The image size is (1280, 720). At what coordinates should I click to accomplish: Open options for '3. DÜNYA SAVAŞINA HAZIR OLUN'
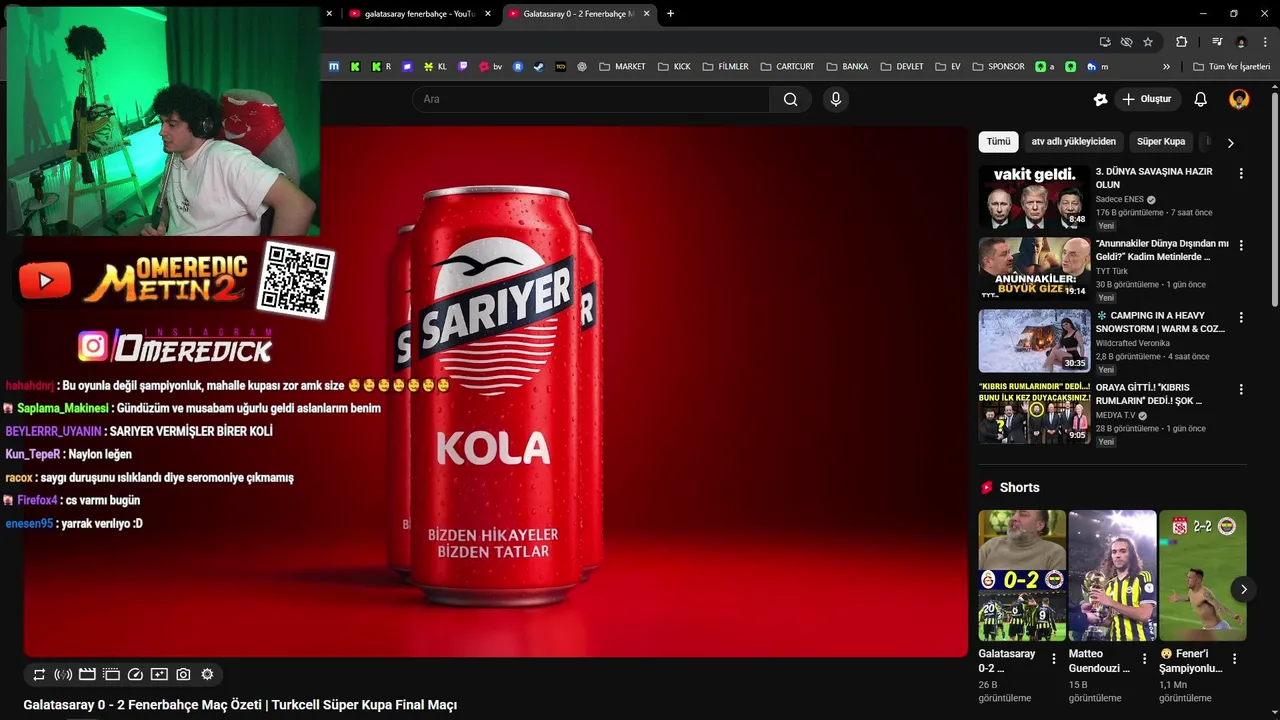pos(1241,173)
